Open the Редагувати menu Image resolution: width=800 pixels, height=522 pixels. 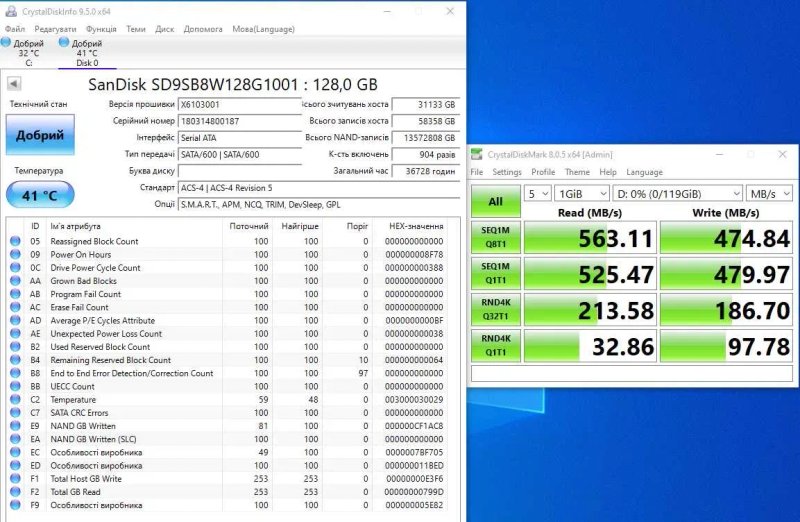[55, 29]
